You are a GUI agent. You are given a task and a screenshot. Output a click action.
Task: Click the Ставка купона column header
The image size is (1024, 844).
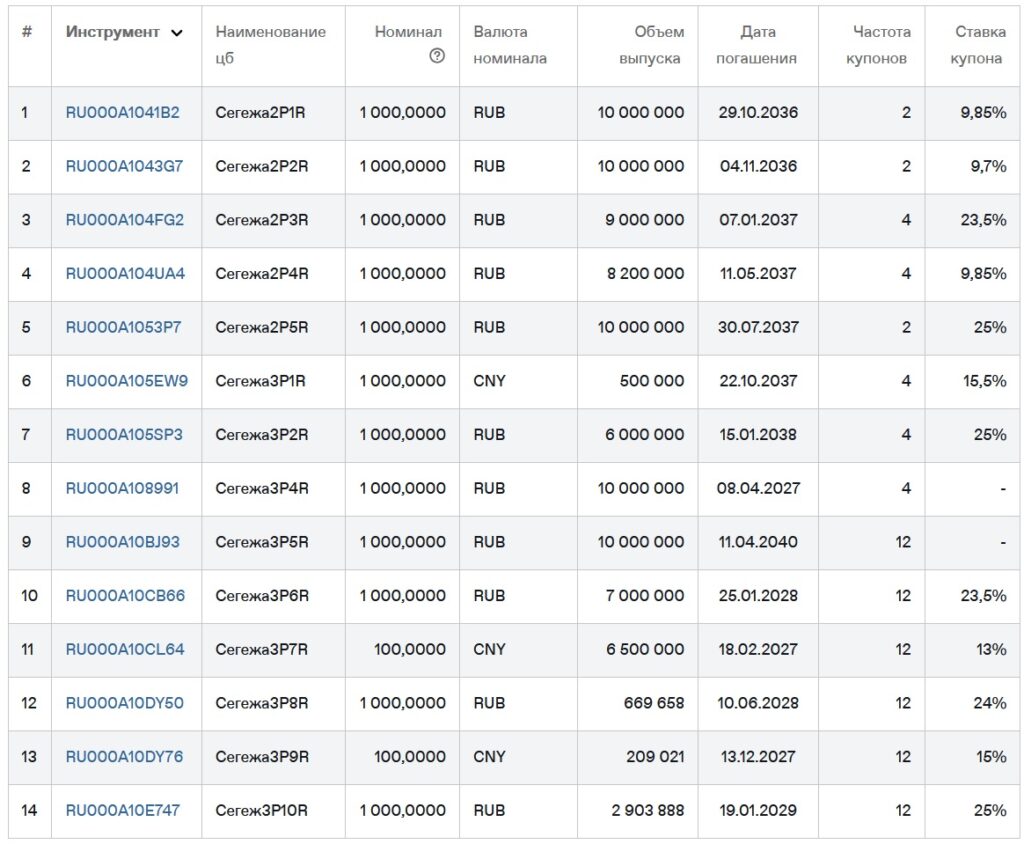pos(976,45)
